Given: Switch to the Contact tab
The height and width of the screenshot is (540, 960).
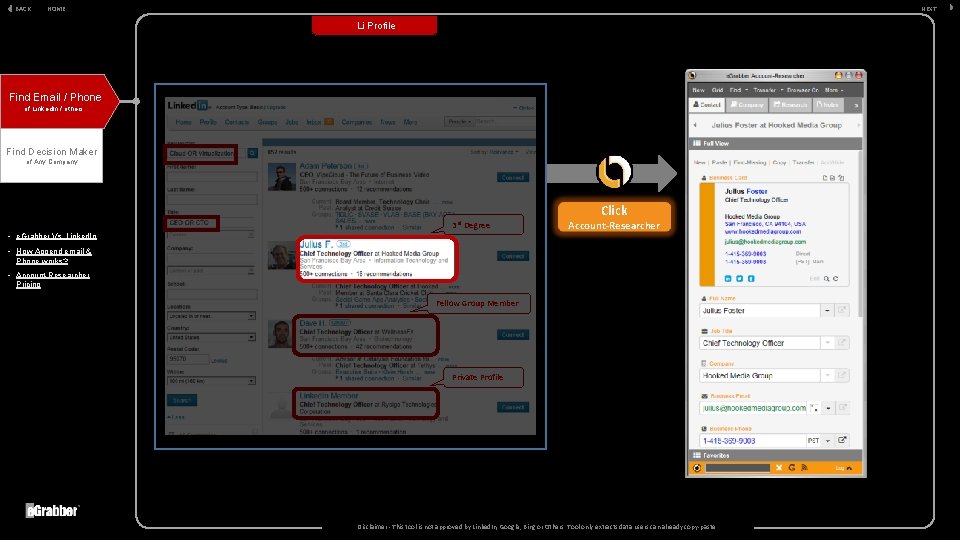Looking at the screenshot, I should click(x=707, y=105).
